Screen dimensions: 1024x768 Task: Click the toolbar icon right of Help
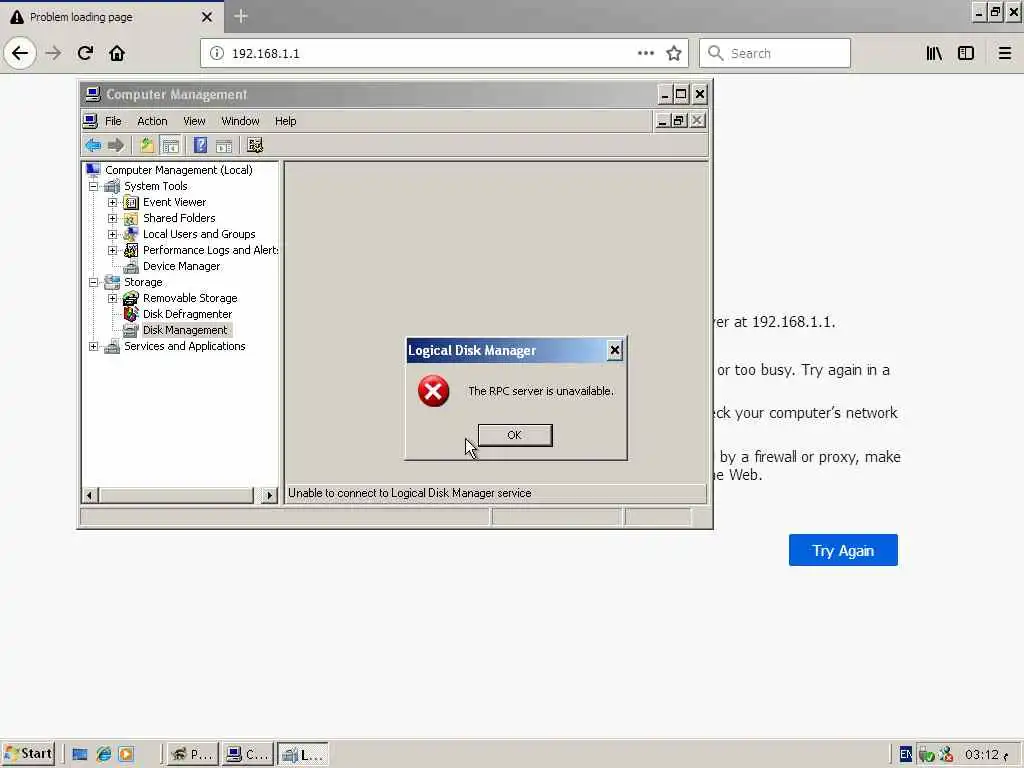(224, 145)
